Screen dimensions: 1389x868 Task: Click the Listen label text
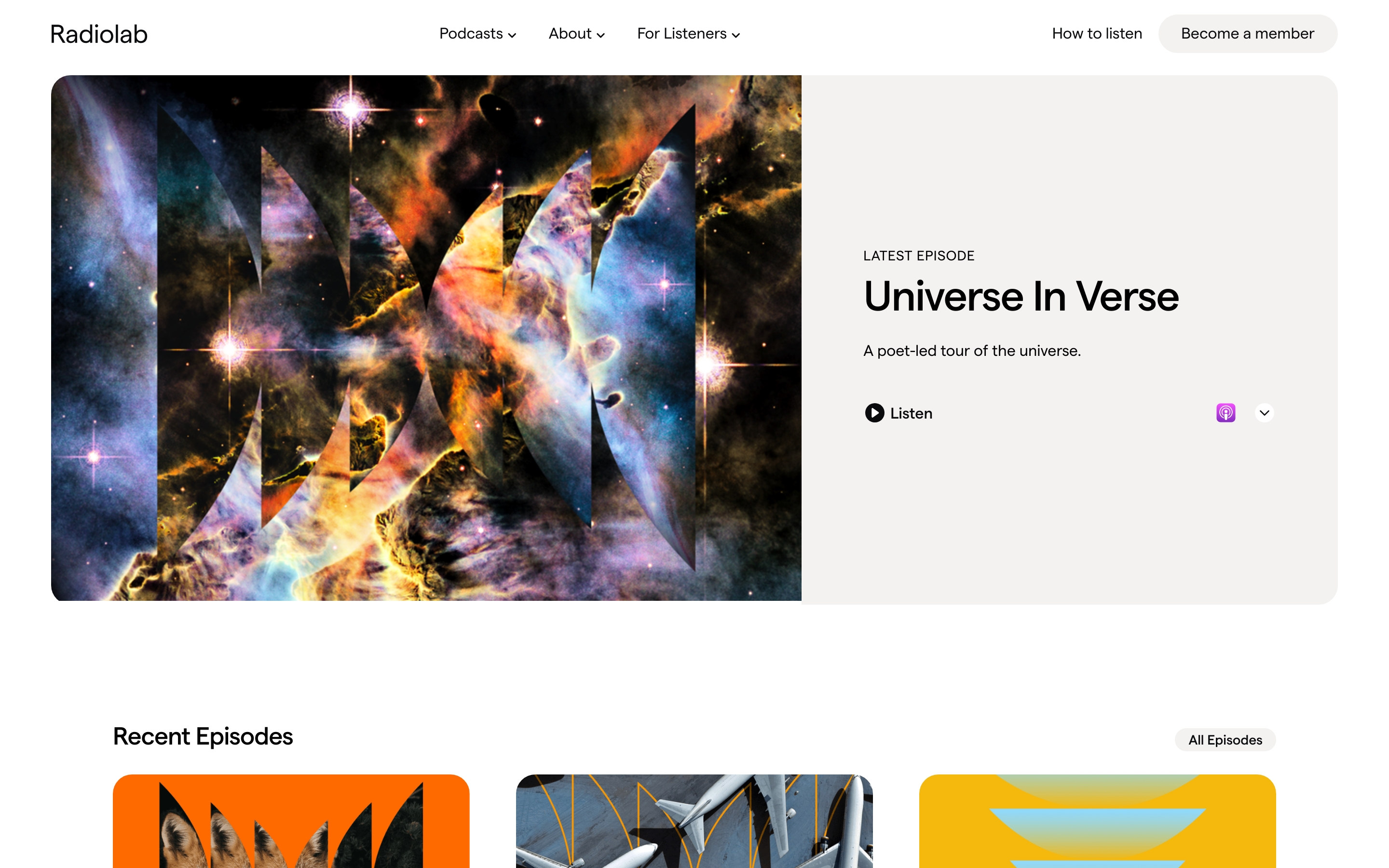[x=911, y=413]
